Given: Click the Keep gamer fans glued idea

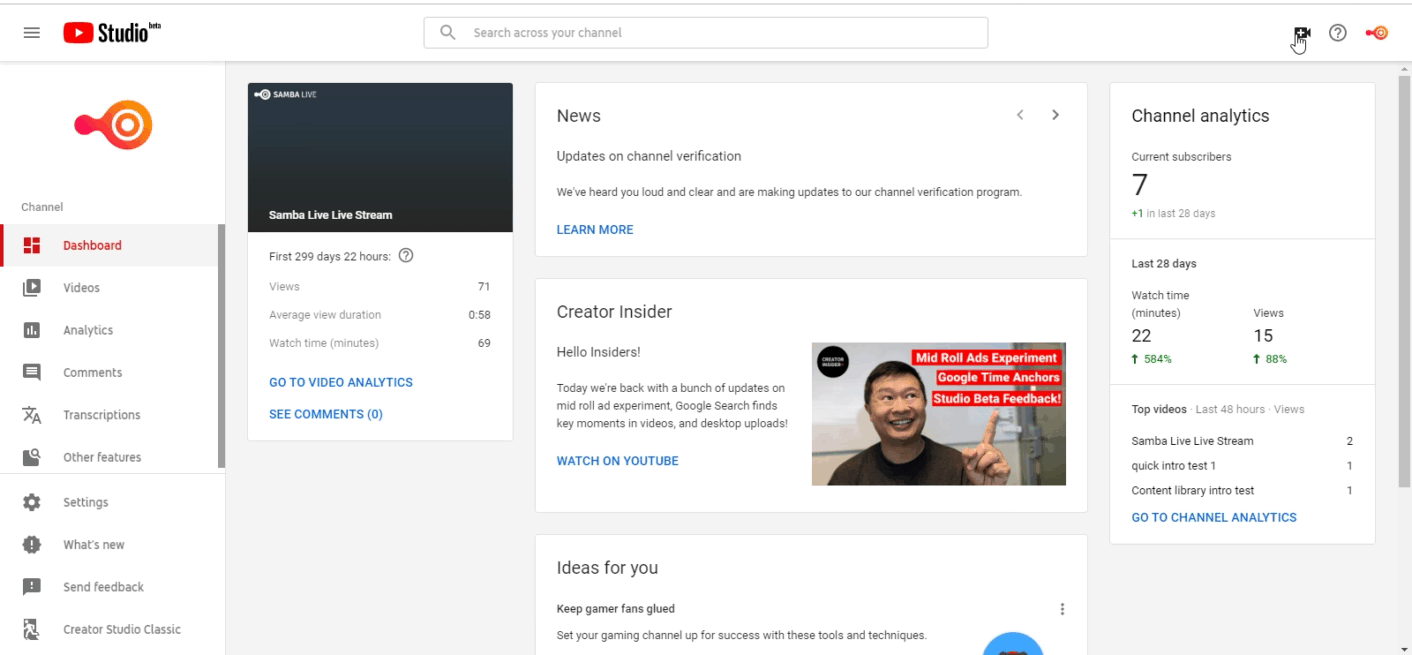Looking at the screenshot, I should pyautogui.click(x=616, y=609).
